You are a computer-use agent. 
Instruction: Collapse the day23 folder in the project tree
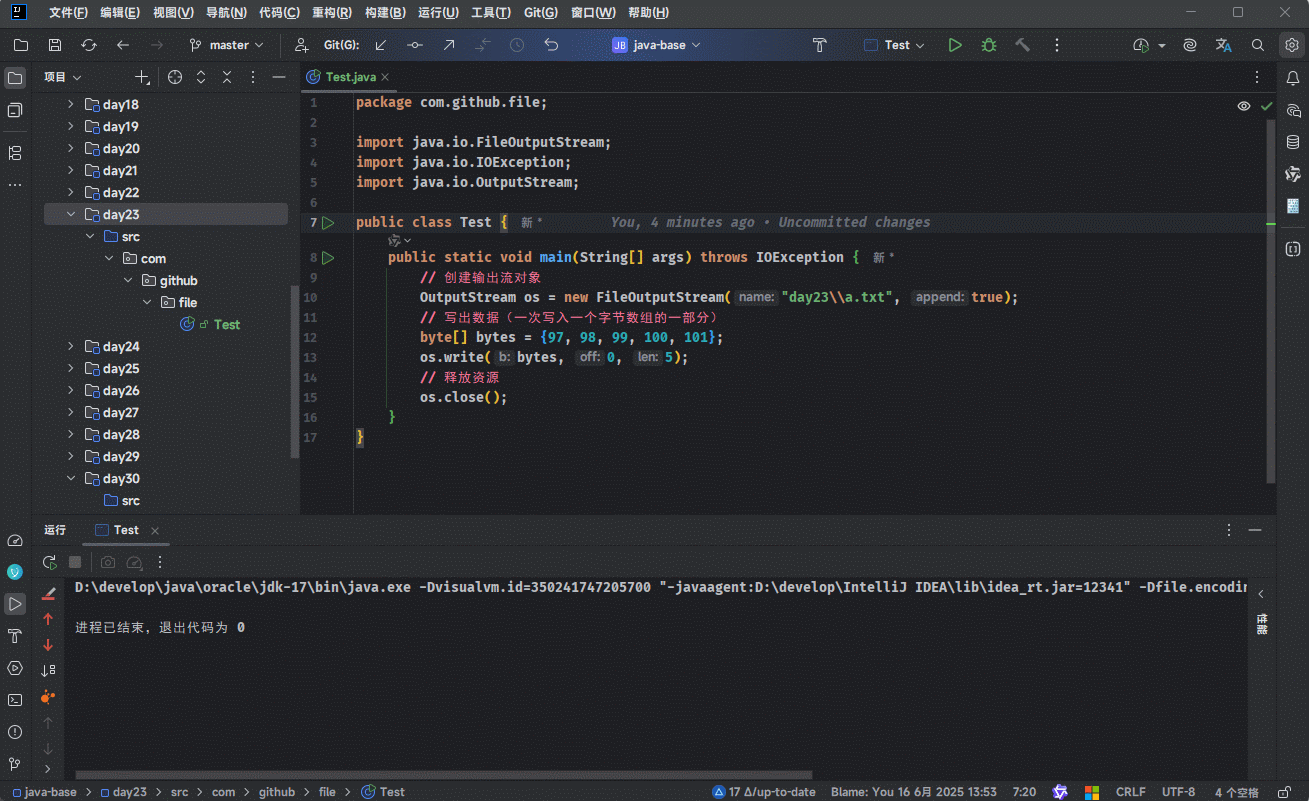tap(71, 214)
